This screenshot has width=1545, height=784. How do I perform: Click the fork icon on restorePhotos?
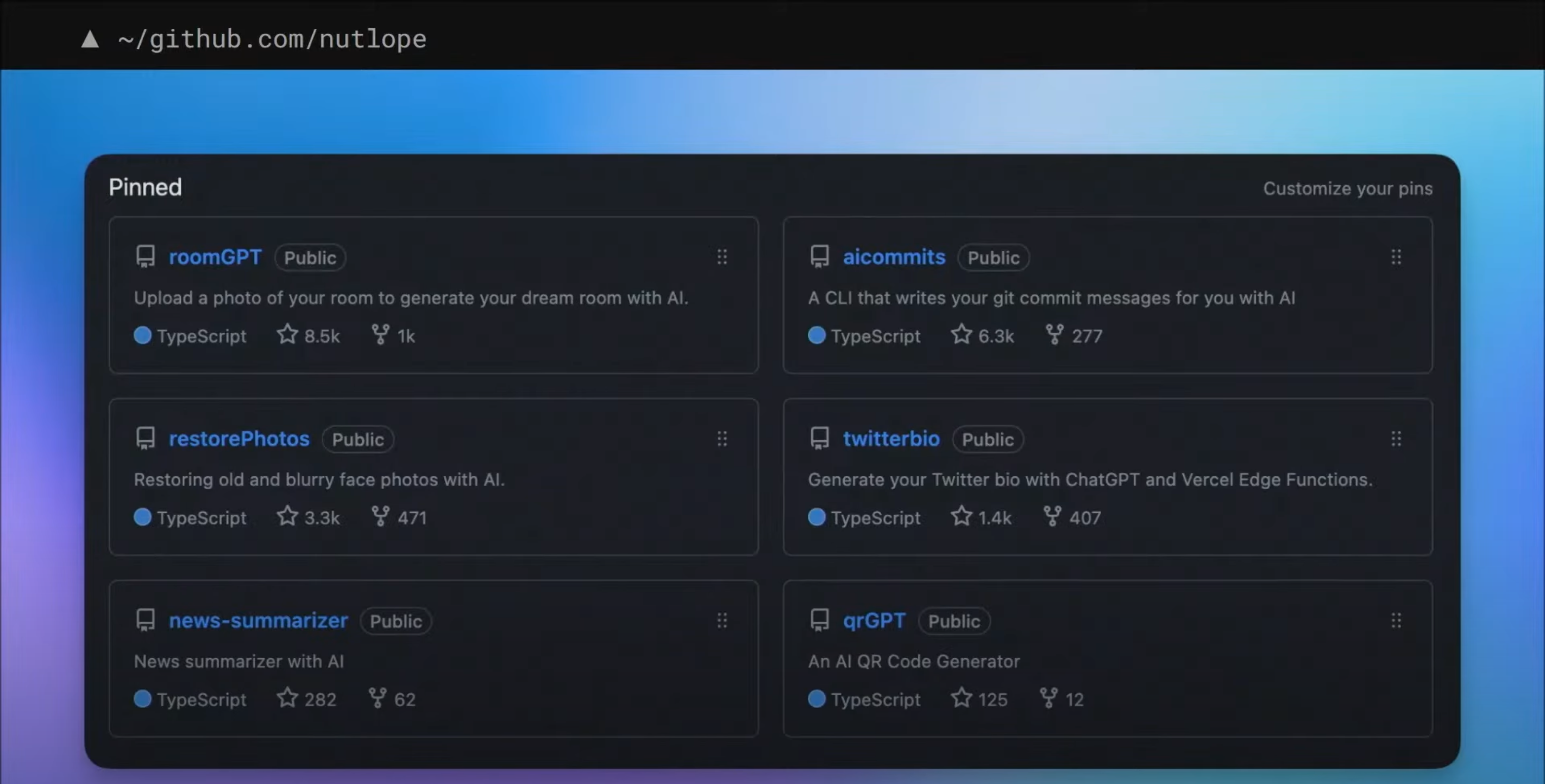point(380,516)
